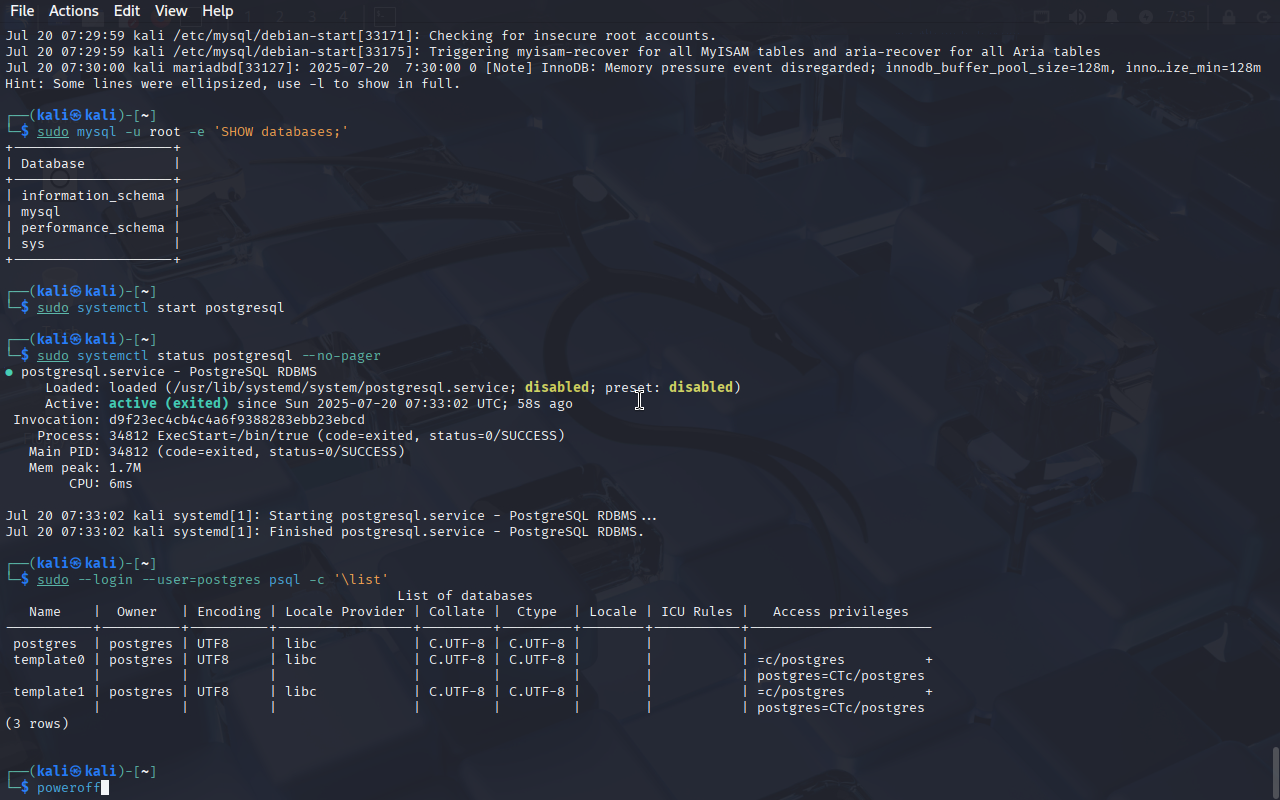Click 'template0' in the Name column
1280x800 pixels.
[49, 660]
